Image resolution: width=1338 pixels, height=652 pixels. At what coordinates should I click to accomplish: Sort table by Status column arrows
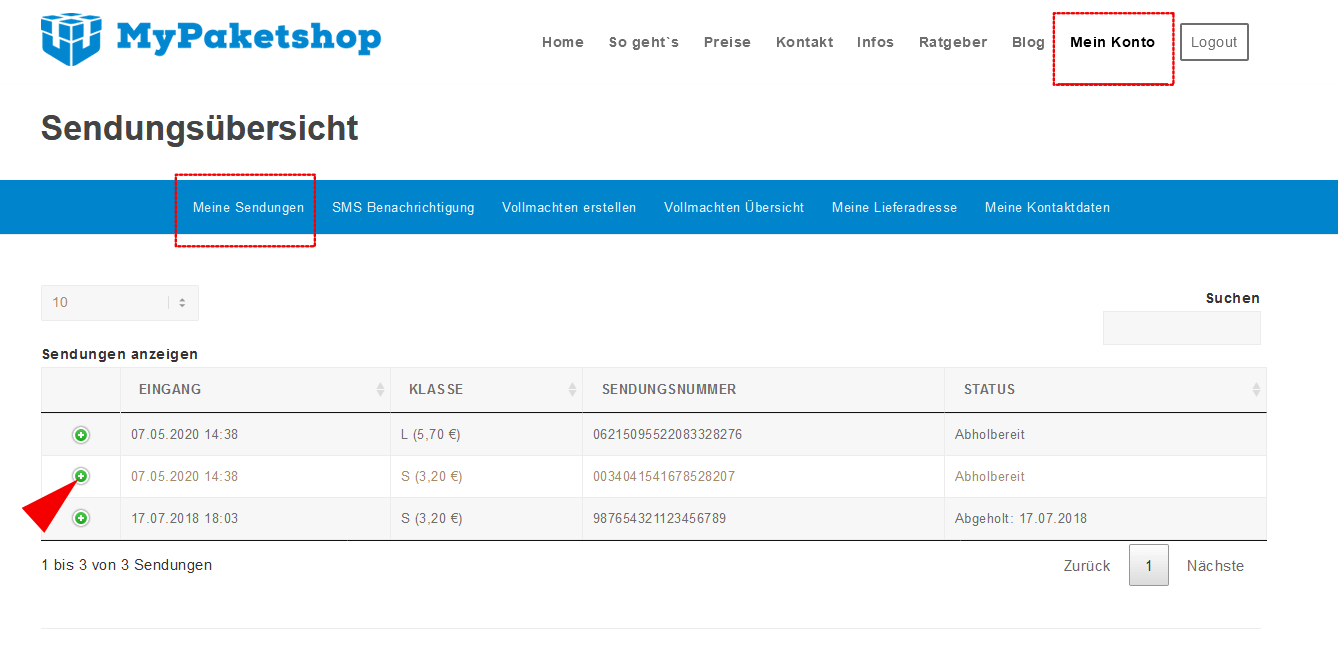tap(1256, 390)
